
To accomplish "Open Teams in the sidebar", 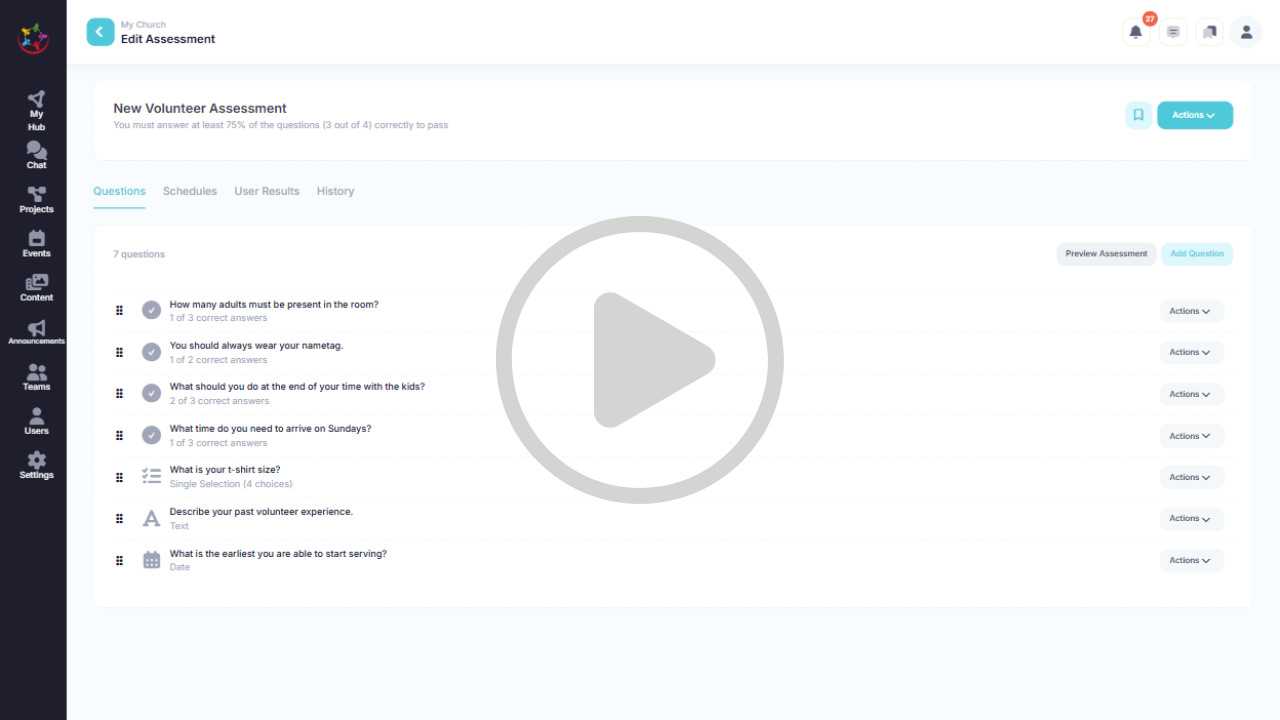I will coord(36,377).
